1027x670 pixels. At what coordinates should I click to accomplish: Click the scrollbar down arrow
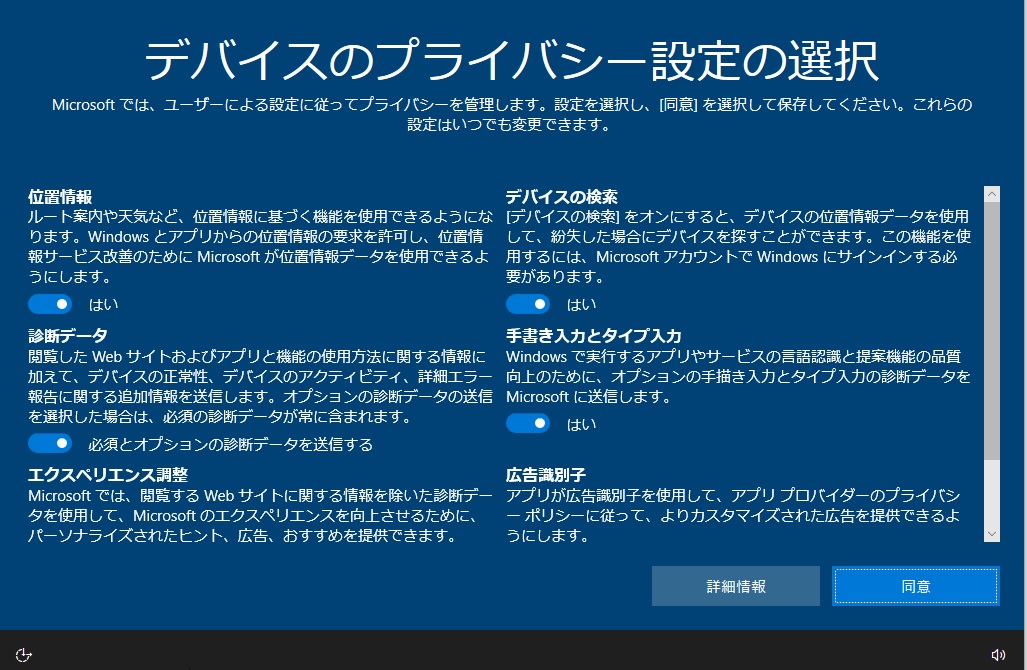(x=992, y=534)
